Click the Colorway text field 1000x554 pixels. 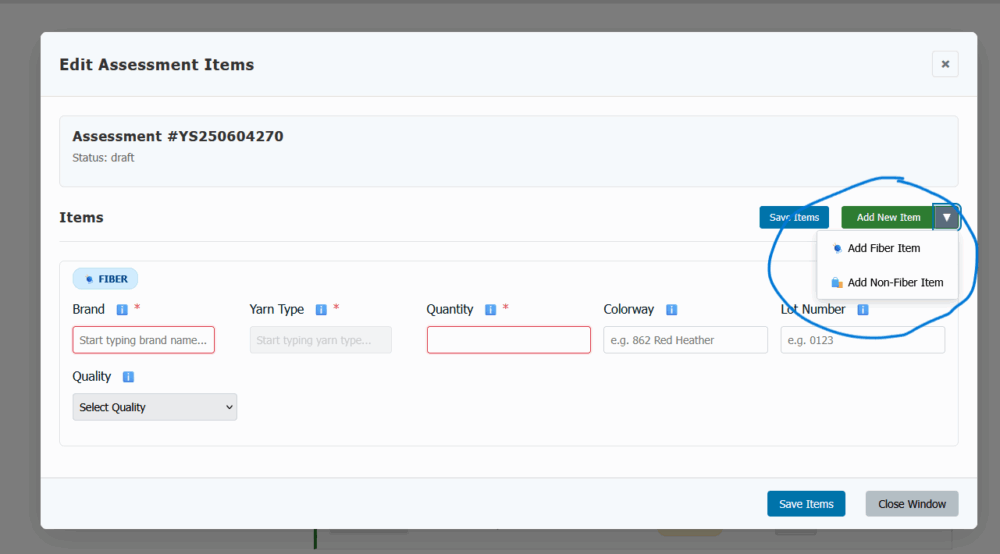coord(685,340)
